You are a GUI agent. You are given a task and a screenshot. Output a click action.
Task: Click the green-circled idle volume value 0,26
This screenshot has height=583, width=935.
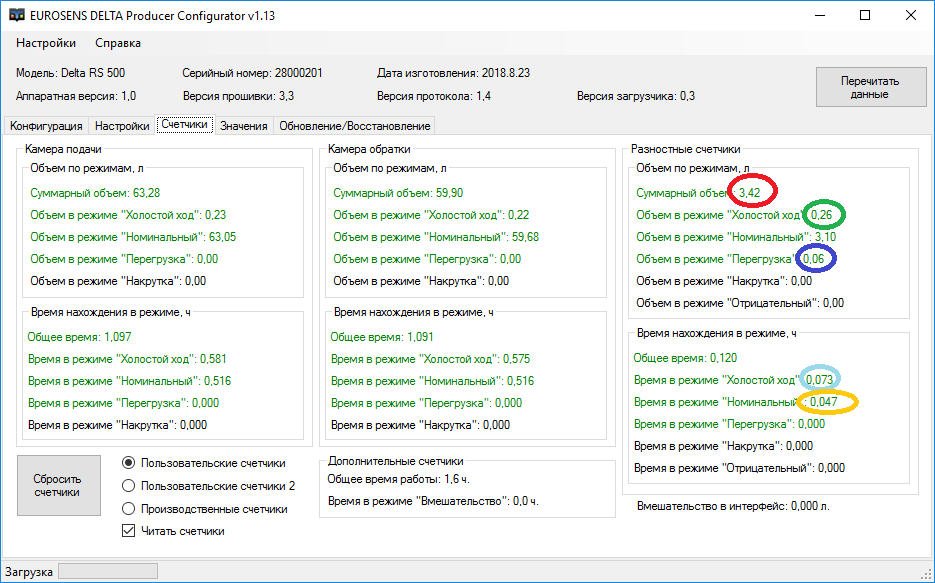coord(821,215)
